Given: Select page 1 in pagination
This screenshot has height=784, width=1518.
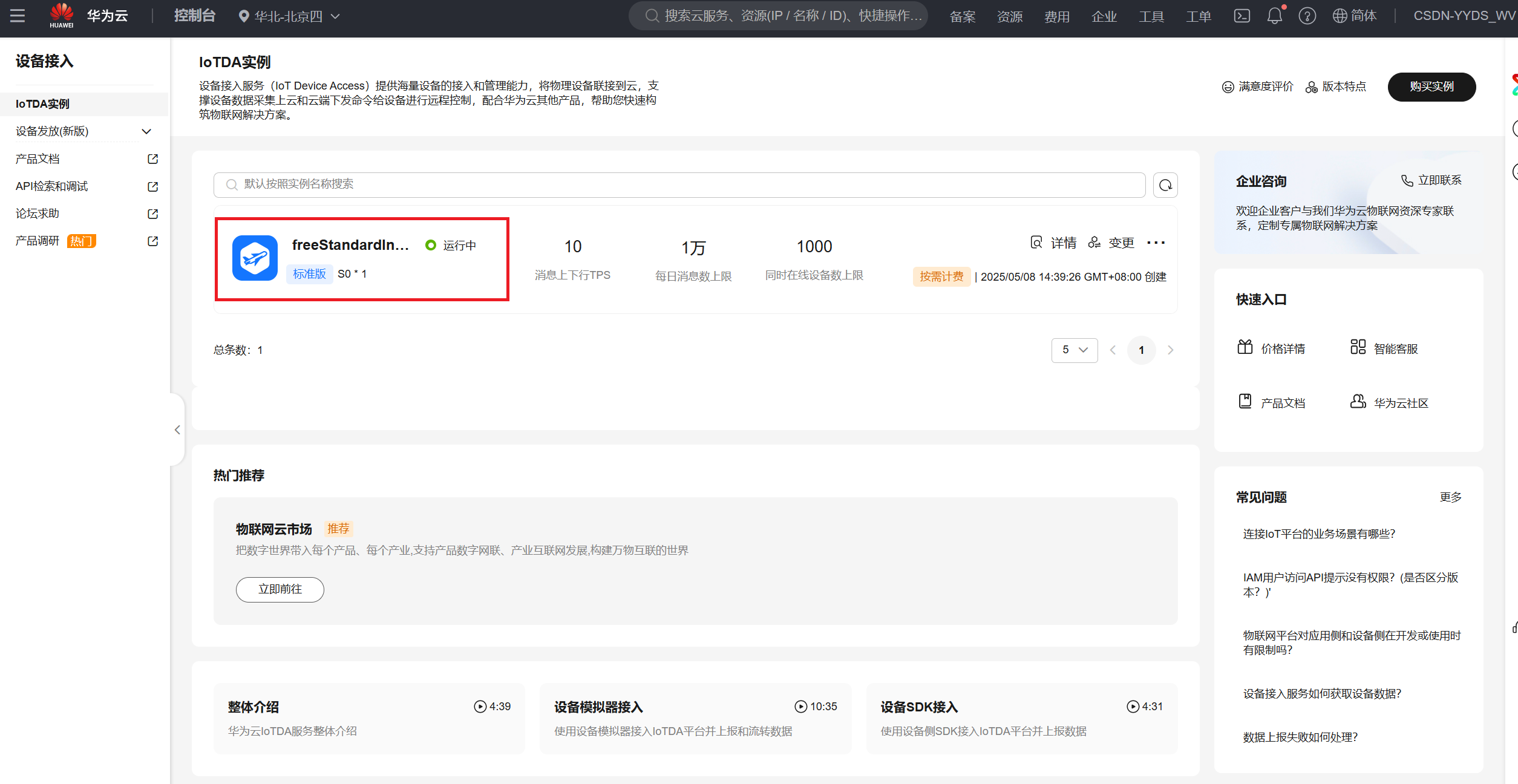Looking at the screenshot, I should point(1141,350).
